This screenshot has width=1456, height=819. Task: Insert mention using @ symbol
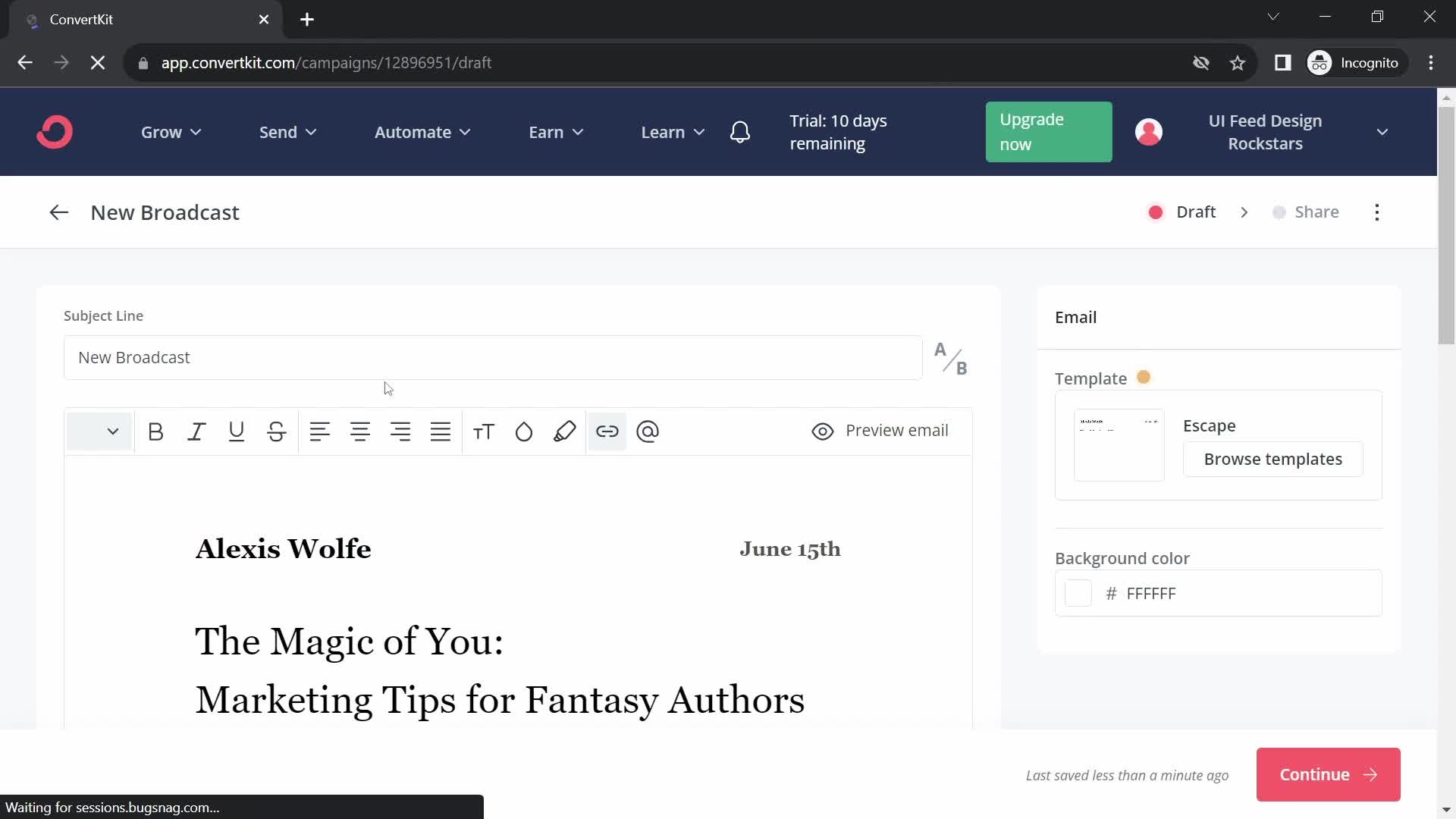pyautogui.click(x=648, y=431)
